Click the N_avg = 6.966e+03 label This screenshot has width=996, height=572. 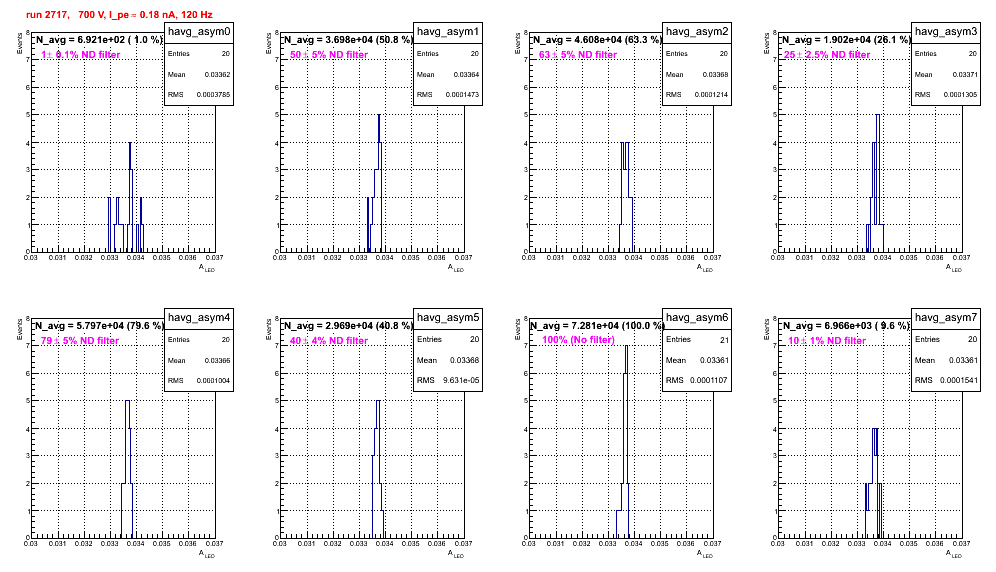[846, 326]
